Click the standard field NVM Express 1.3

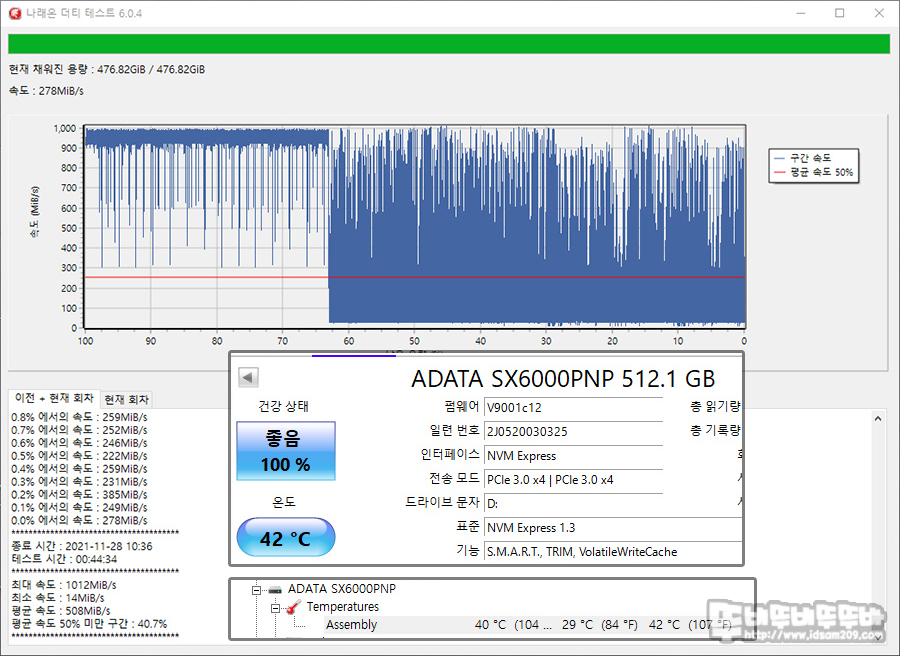coord(613,528)
